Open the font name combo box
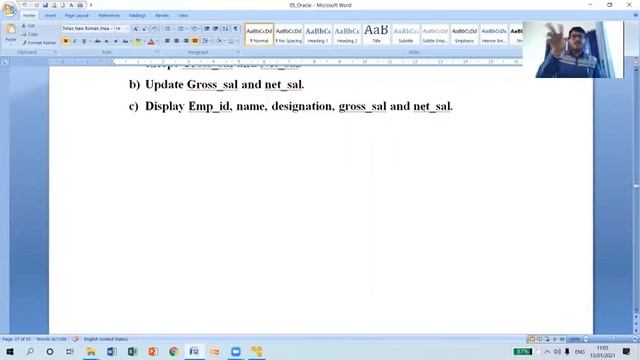This screenshot has height=360, width=640. (87, 29)
